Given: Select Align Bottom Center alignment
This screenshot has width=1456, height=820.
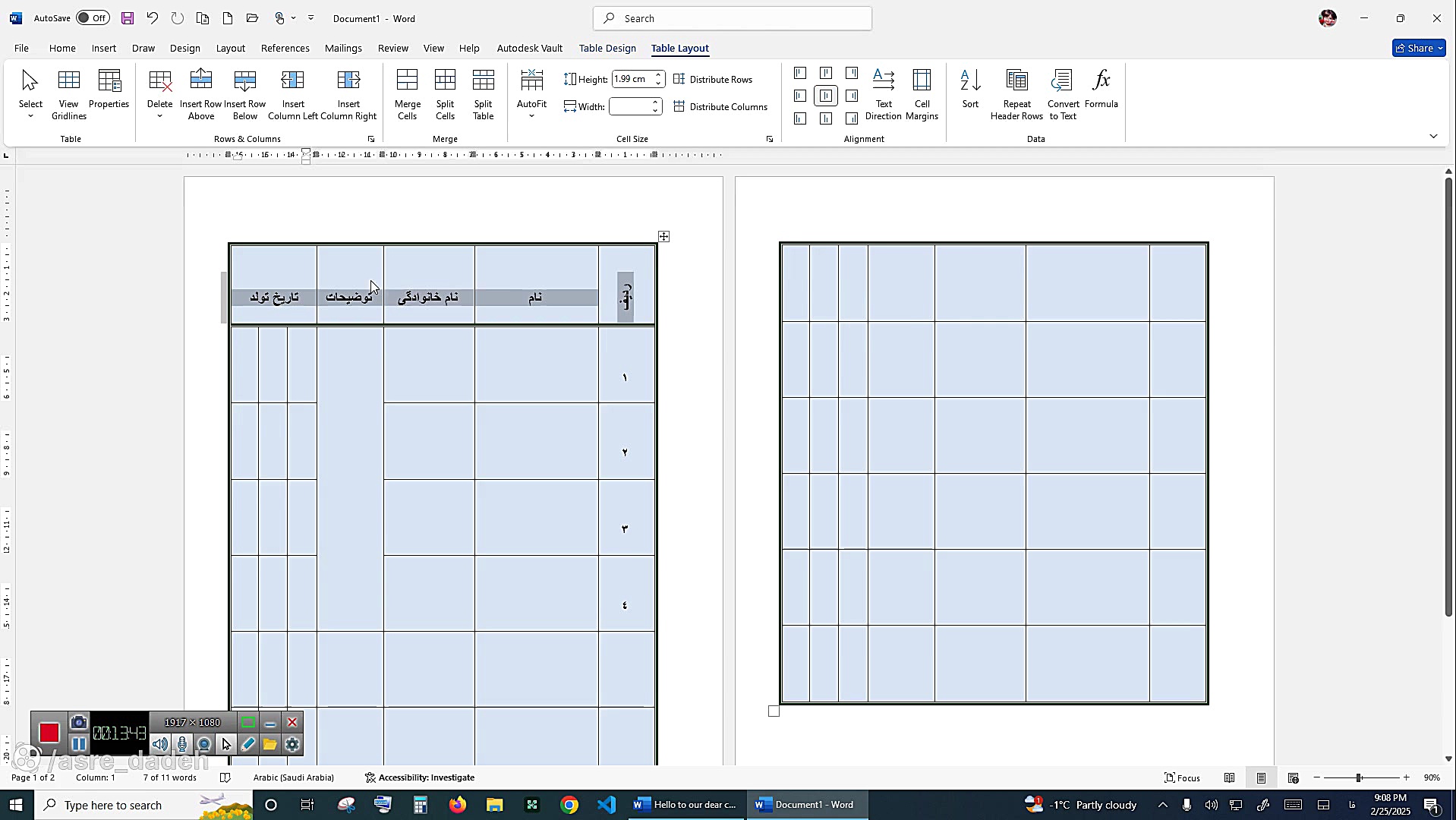Looking at the screenshot, I should coord(826,118).
